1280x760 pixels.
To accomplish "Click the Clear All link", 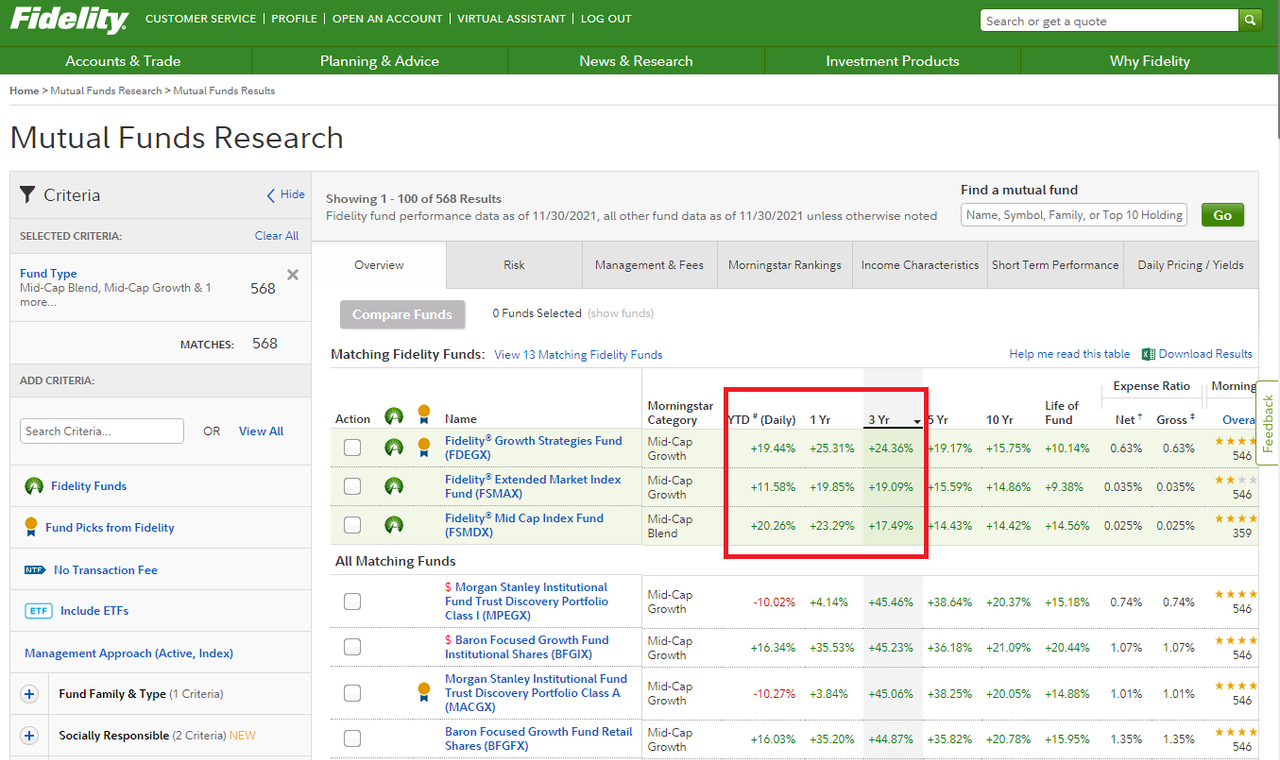I will pyautogui.click(x=277, y=236).
